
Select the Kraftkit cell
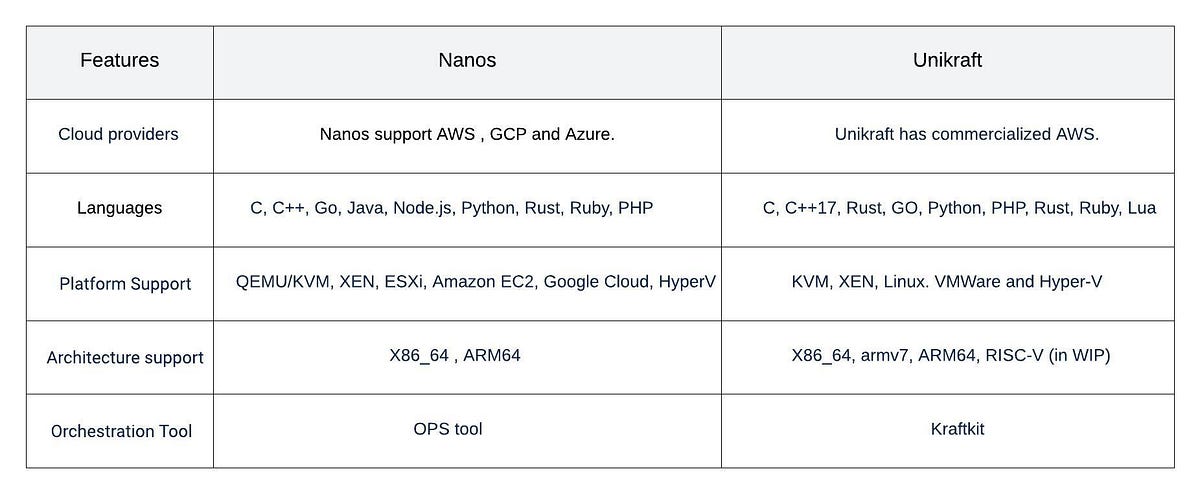point(957,429)
